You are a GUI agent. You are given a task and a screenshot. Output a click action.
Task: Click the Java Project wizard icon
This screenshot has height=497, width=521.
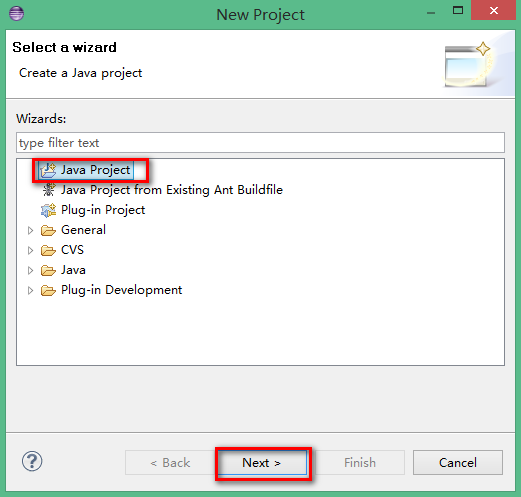pyautogui.click(x=48, y=170)
